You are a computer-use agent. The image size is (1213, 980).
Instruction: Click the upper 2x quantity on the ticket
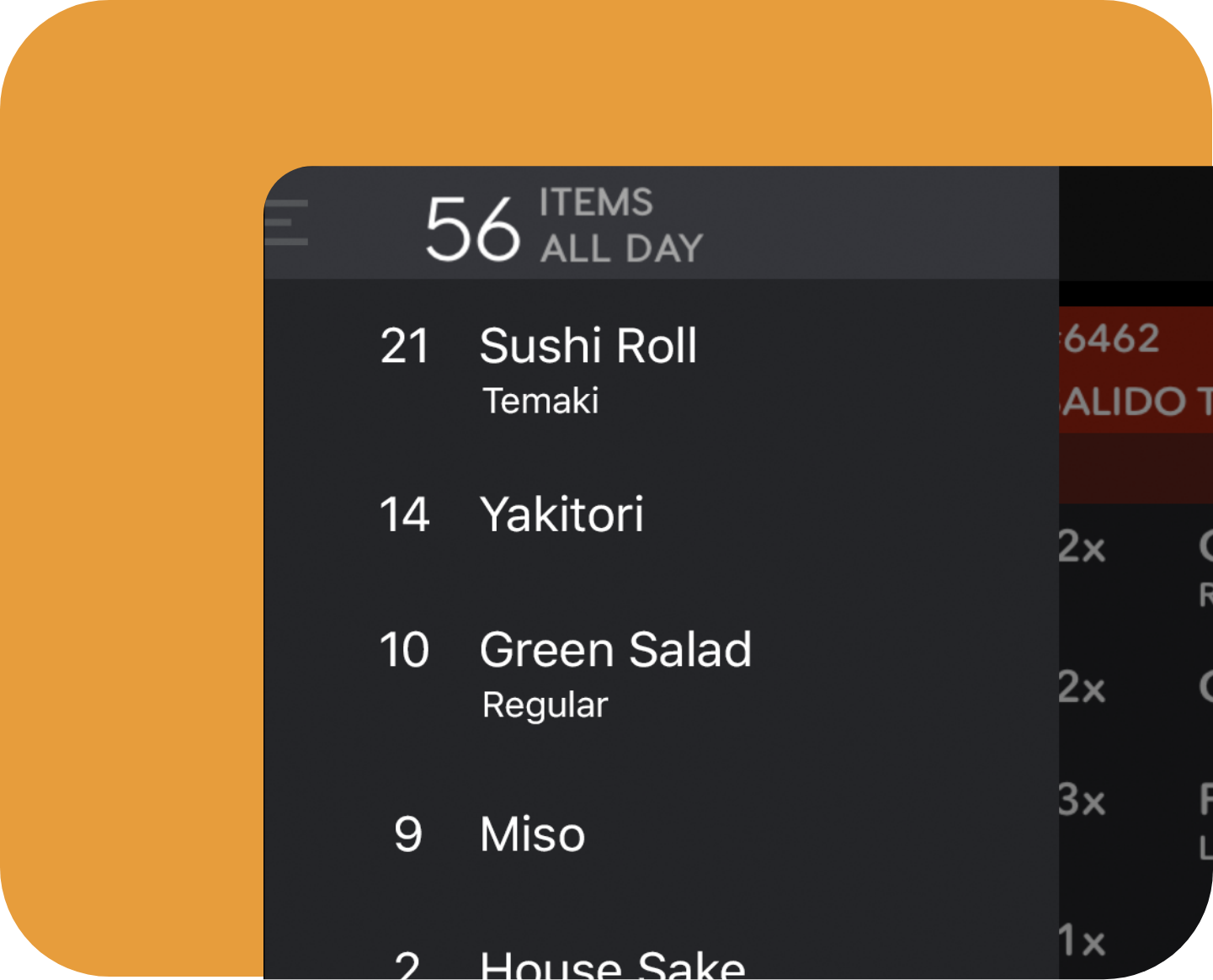(x=1083, y=548)
